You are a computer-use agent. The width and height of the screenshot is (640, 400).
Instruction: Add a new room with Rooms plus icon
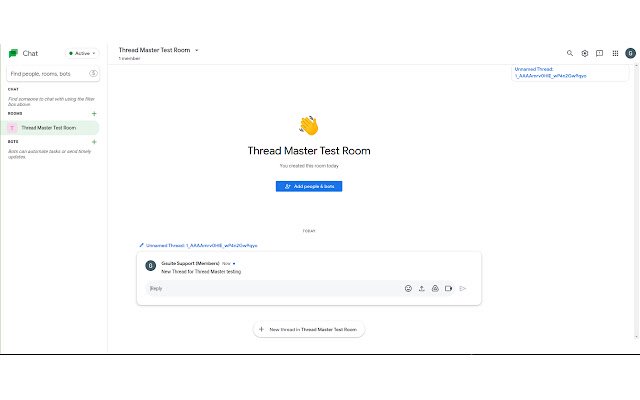pos(94,113)
